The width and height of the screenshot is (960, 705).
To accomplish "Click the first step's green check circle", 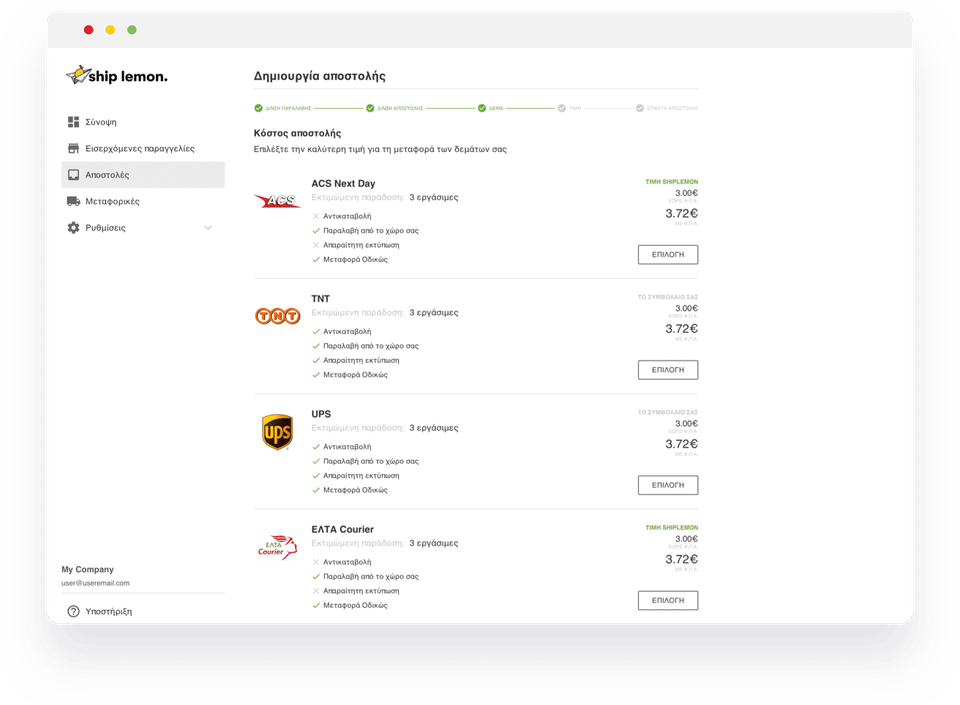I will click(258, 108).
